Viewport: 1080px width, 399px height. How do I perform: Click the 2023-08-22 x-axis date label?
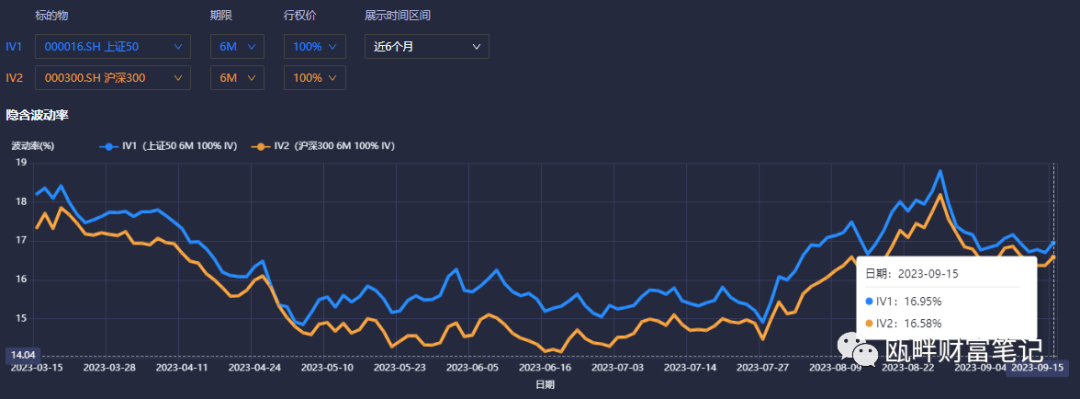point(908,367)
